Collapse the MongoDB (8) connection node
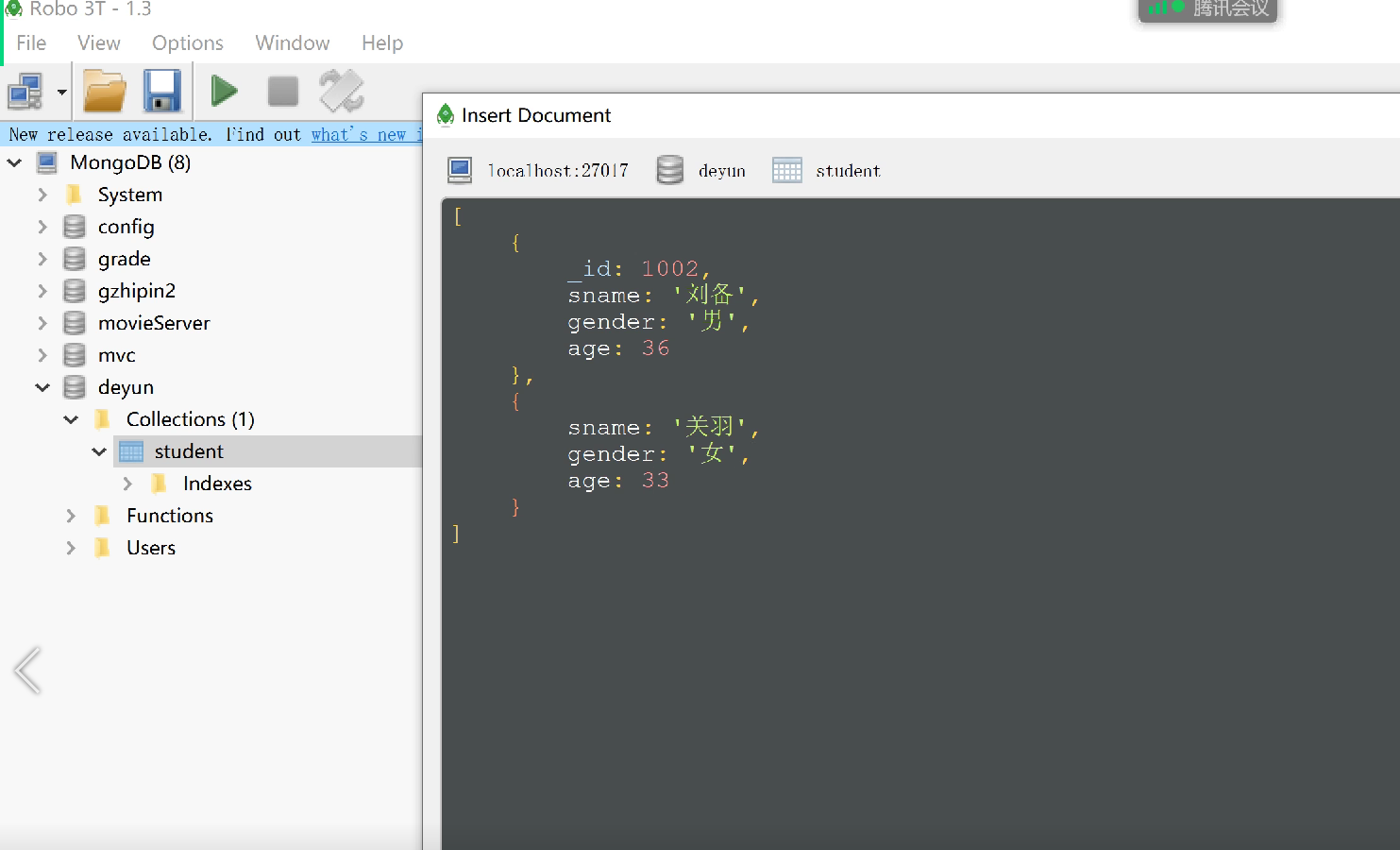The height and width of the screenshot is (850, 1400). [15, 162]
